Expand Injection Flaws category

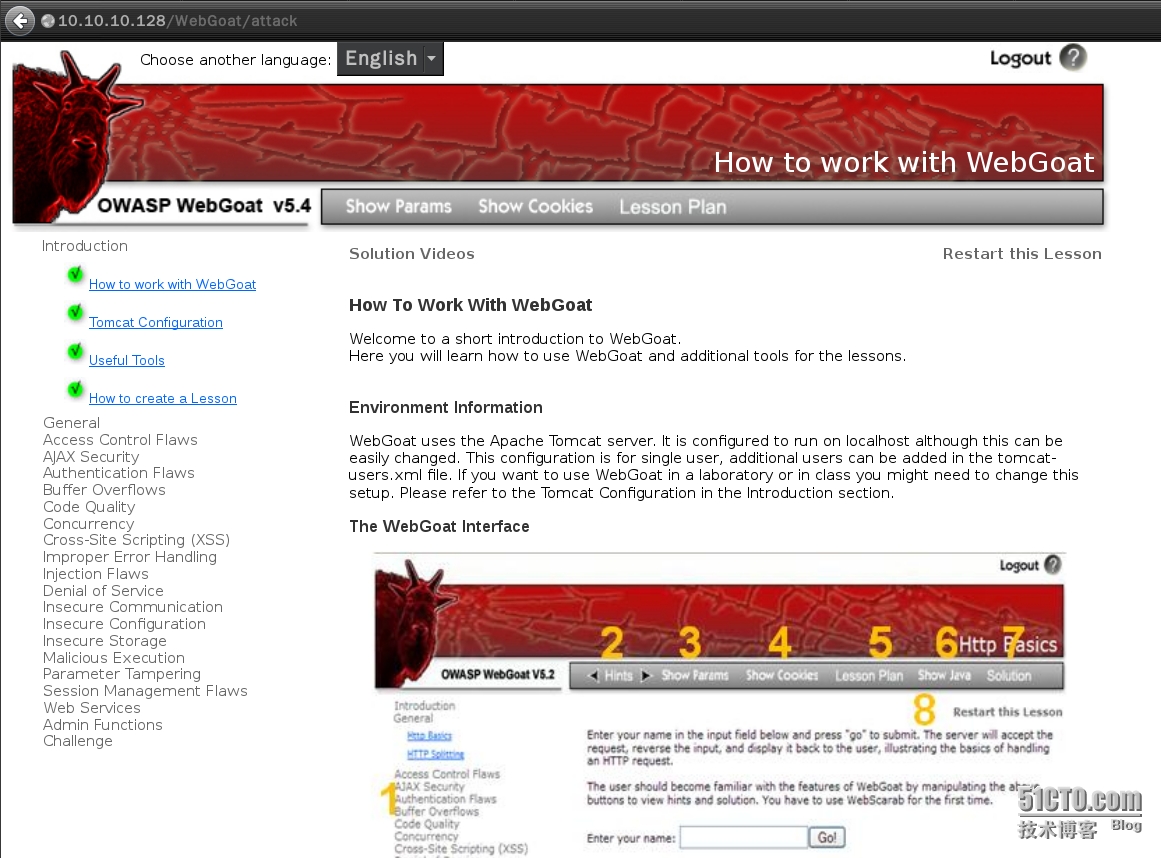[96, 574]
